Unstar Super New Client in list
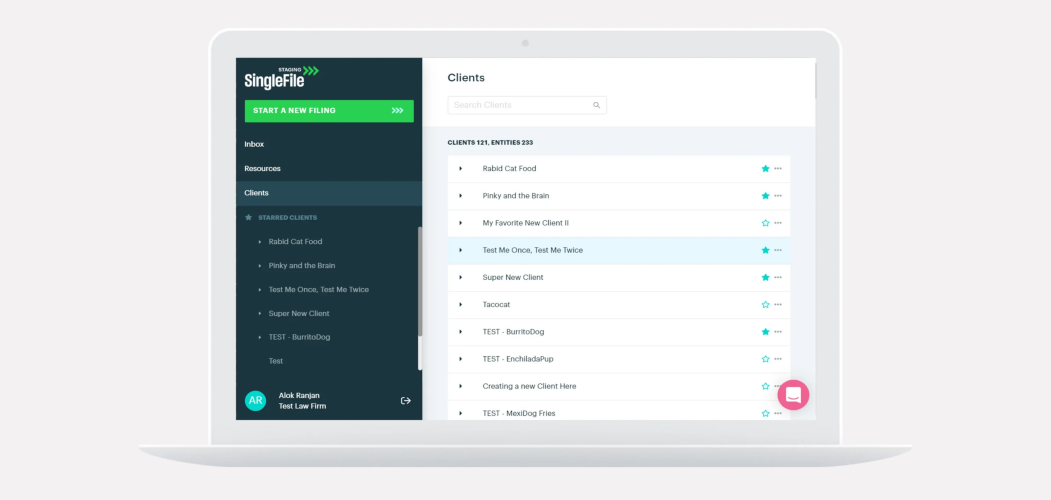This screenshot has width=1051, height=500. pos(765,277)
